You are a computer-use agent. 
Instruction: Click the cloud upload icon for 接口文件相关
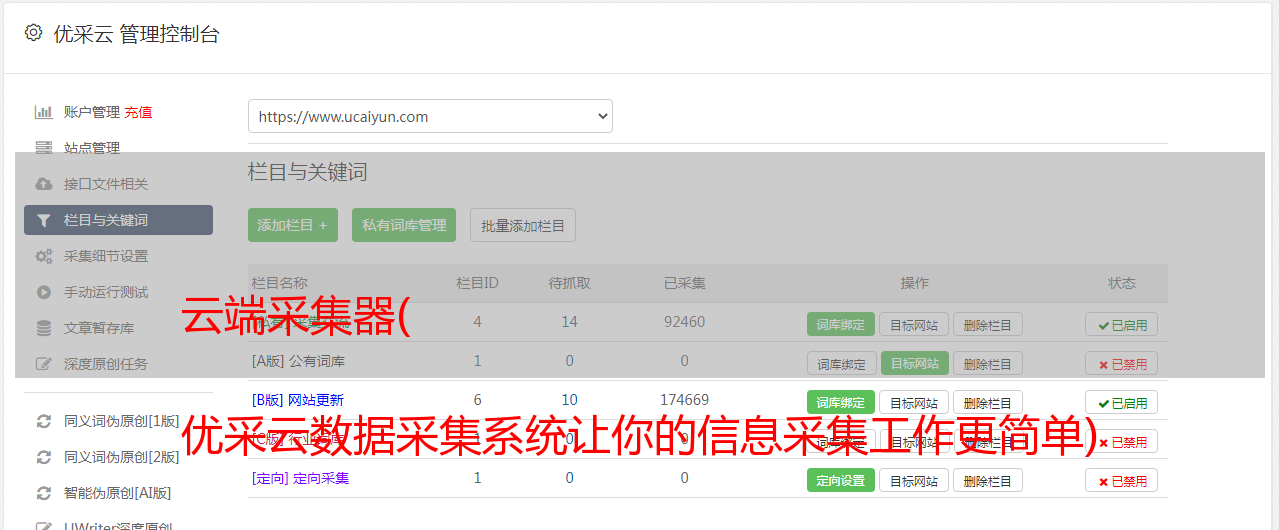click(x=44, y=184)
